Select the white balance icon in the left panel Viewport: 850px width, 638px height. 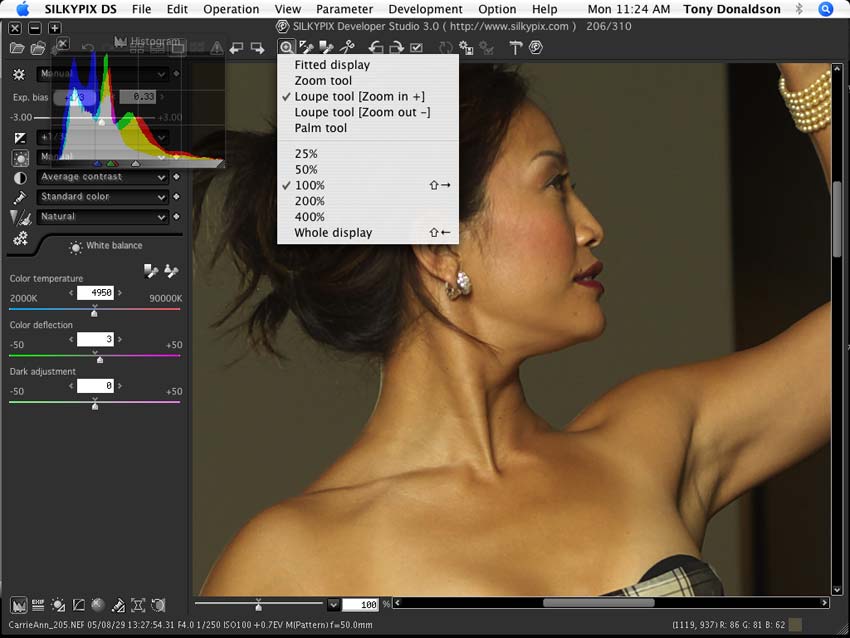coord(21,158)
